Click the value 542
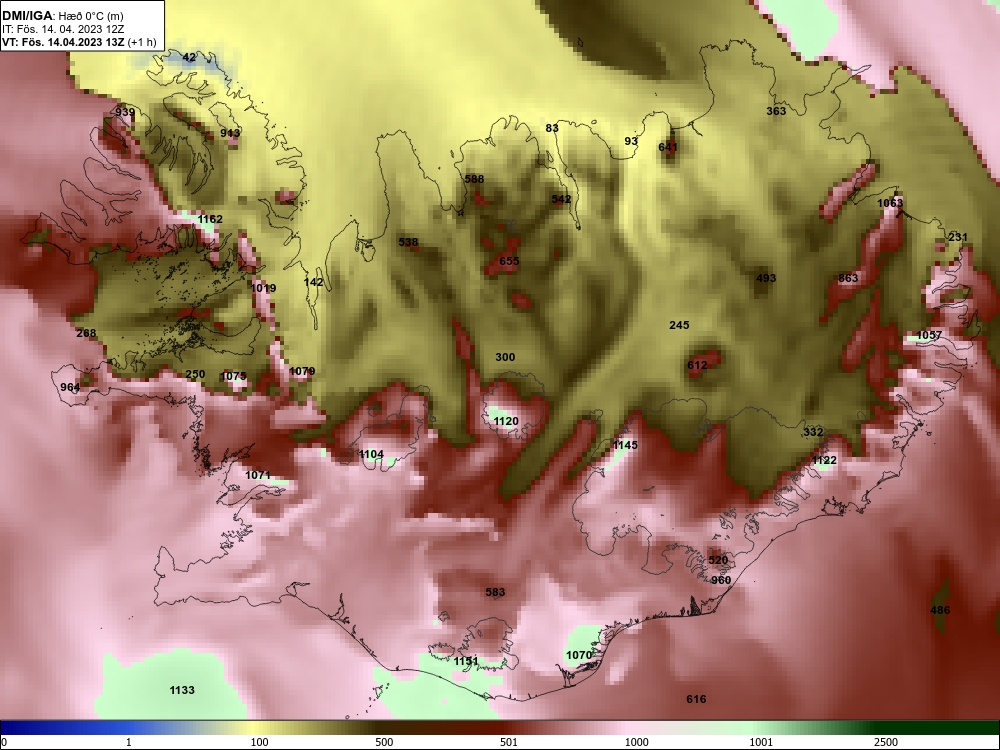The height and width of the screenshot is (750, 1000). [561, 200]
